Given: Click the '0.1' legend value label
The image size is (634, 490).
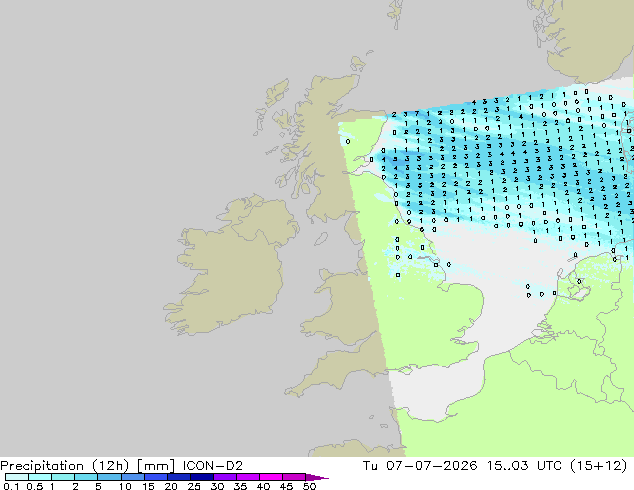Looking at the screenshot, I should [11, 486].
